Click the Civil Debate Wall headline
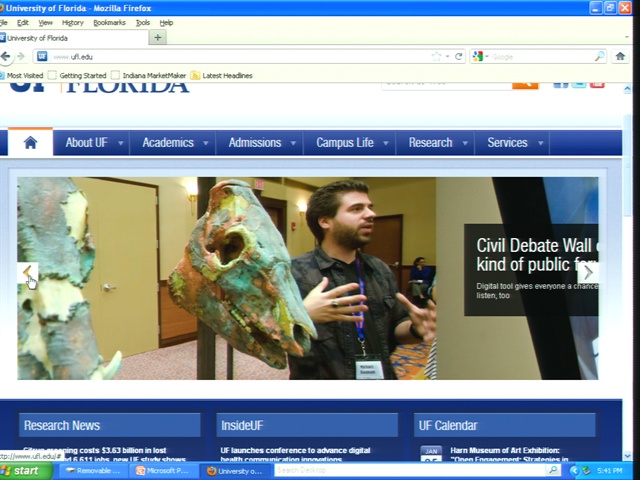 (x=537, y=255)
